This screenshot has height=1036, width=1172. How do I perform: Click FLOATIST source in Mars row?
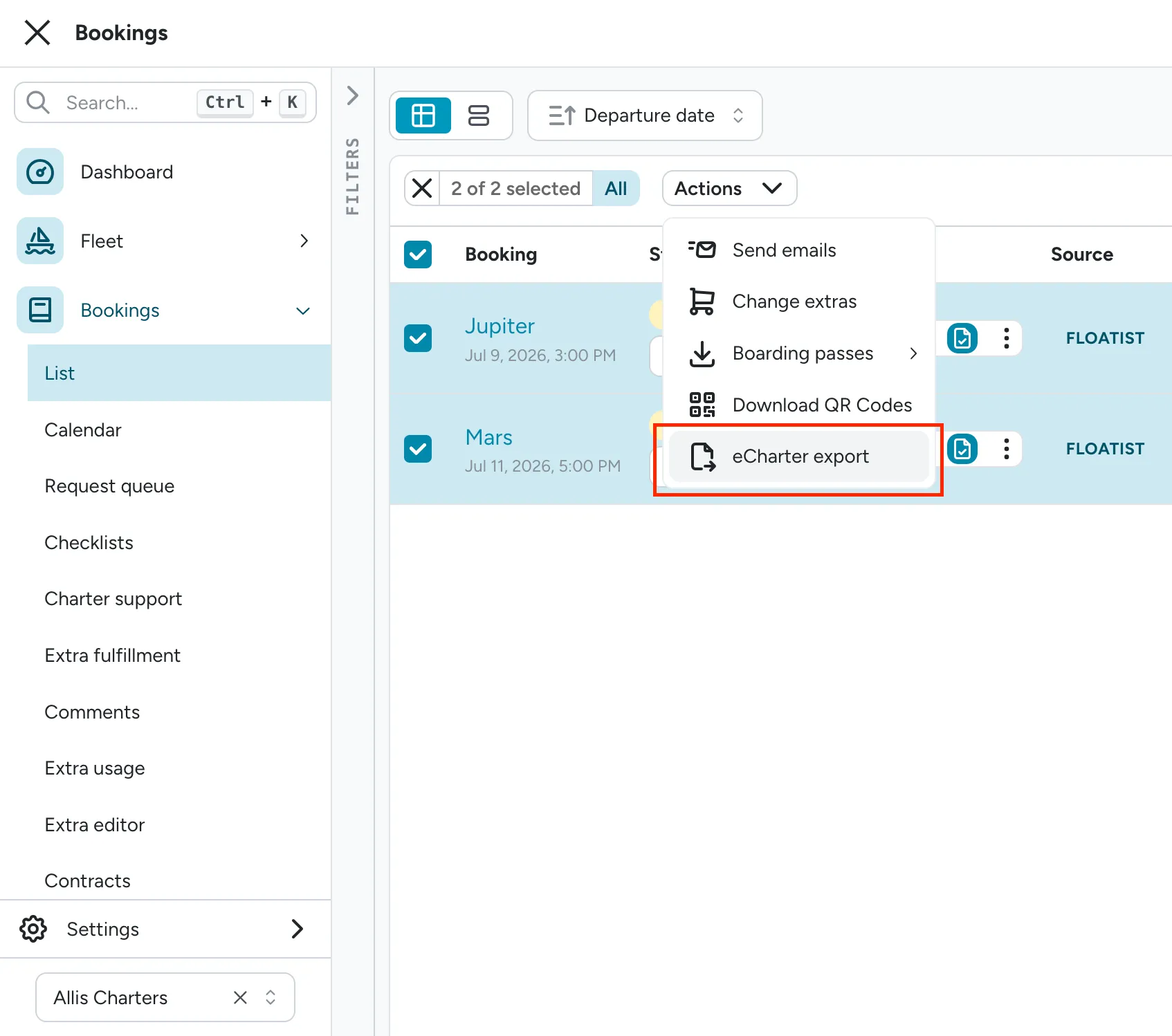tap(1105, 449)
